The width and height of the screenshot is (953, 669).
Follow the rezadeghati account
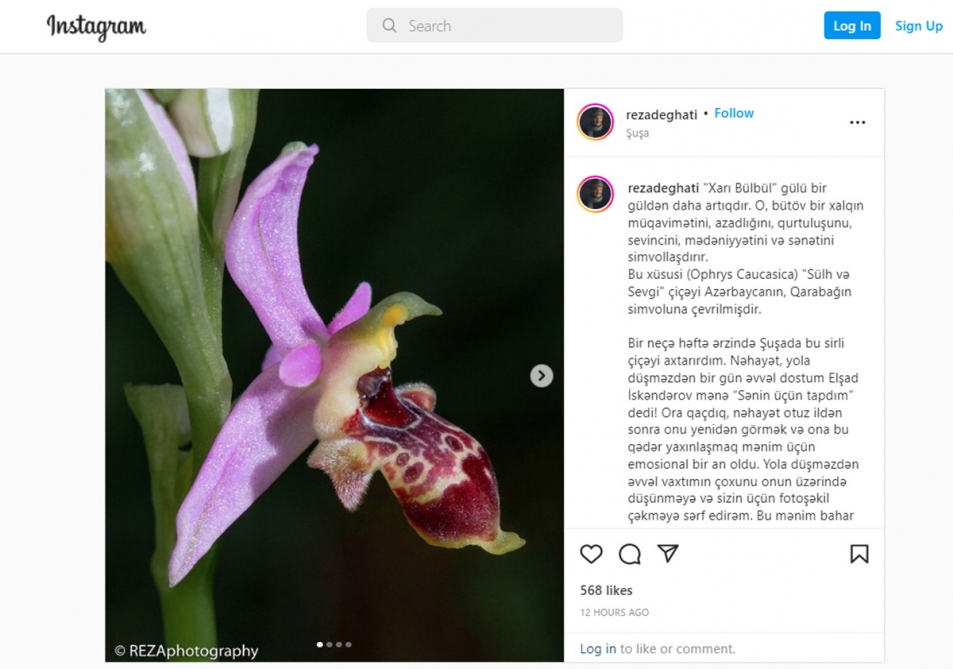coord(734,113)
